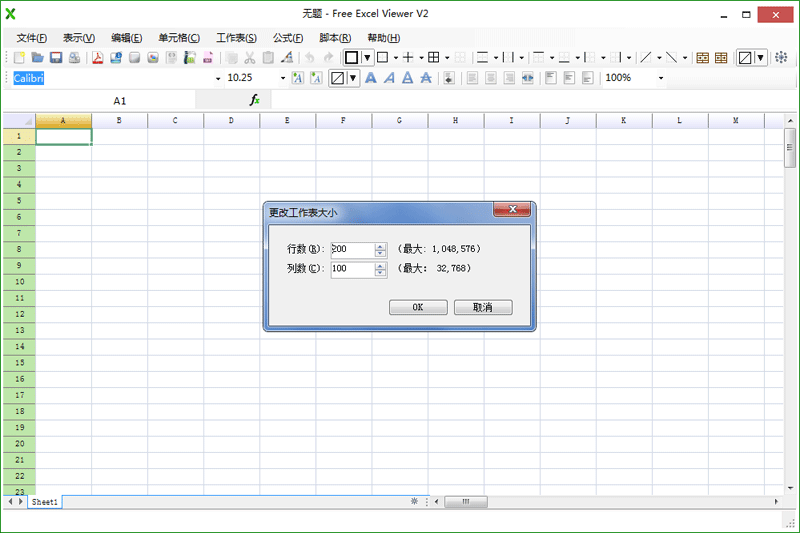
Task: Expand the thick box border color dropdown
Action: click(x=367, y=58)
